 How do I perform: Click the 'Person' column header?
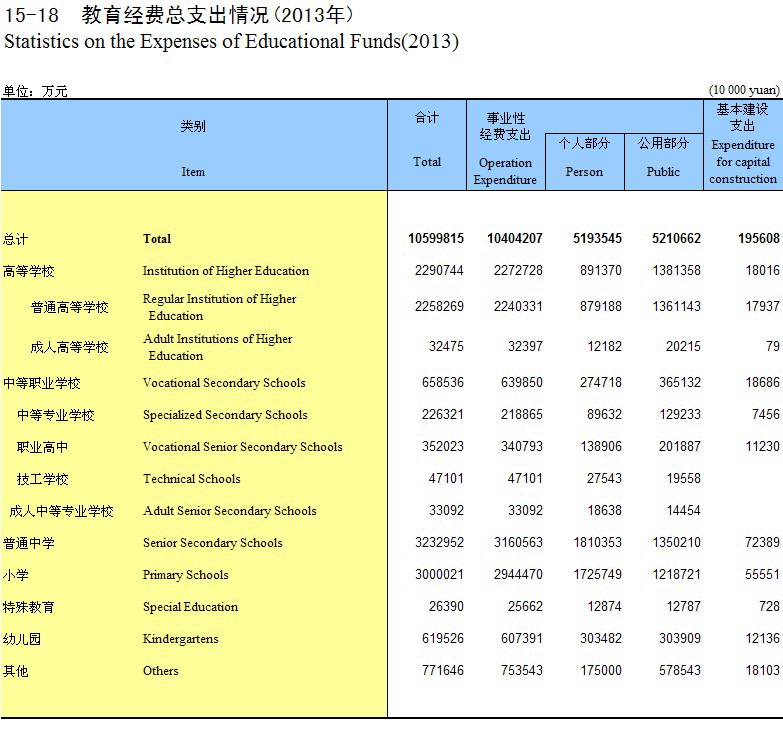tap(584, 172)
